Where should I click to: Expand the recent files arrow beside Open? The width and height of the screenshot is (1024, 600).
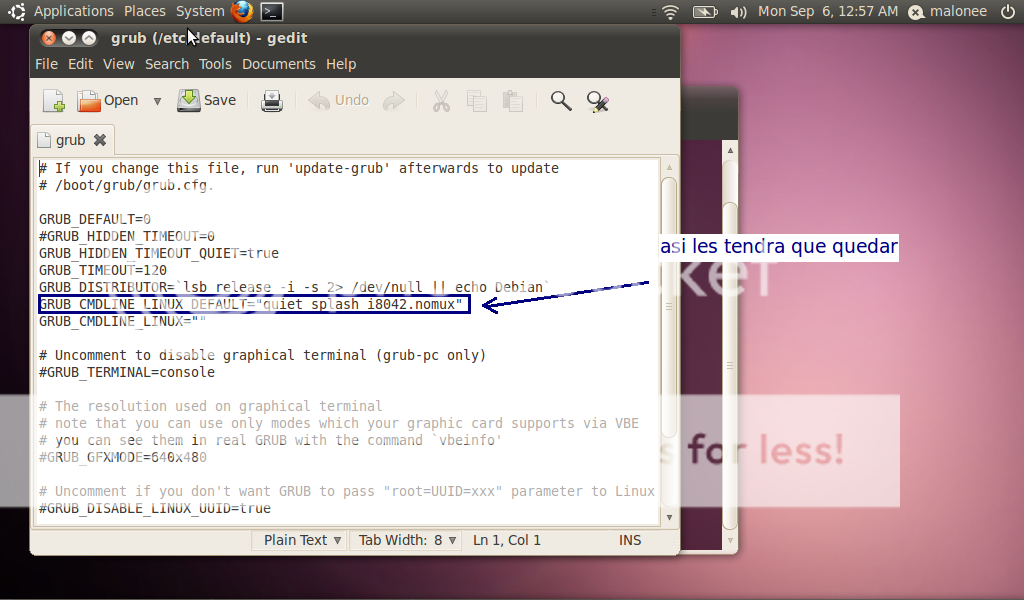pyautogui.click(x=157, y=101)
